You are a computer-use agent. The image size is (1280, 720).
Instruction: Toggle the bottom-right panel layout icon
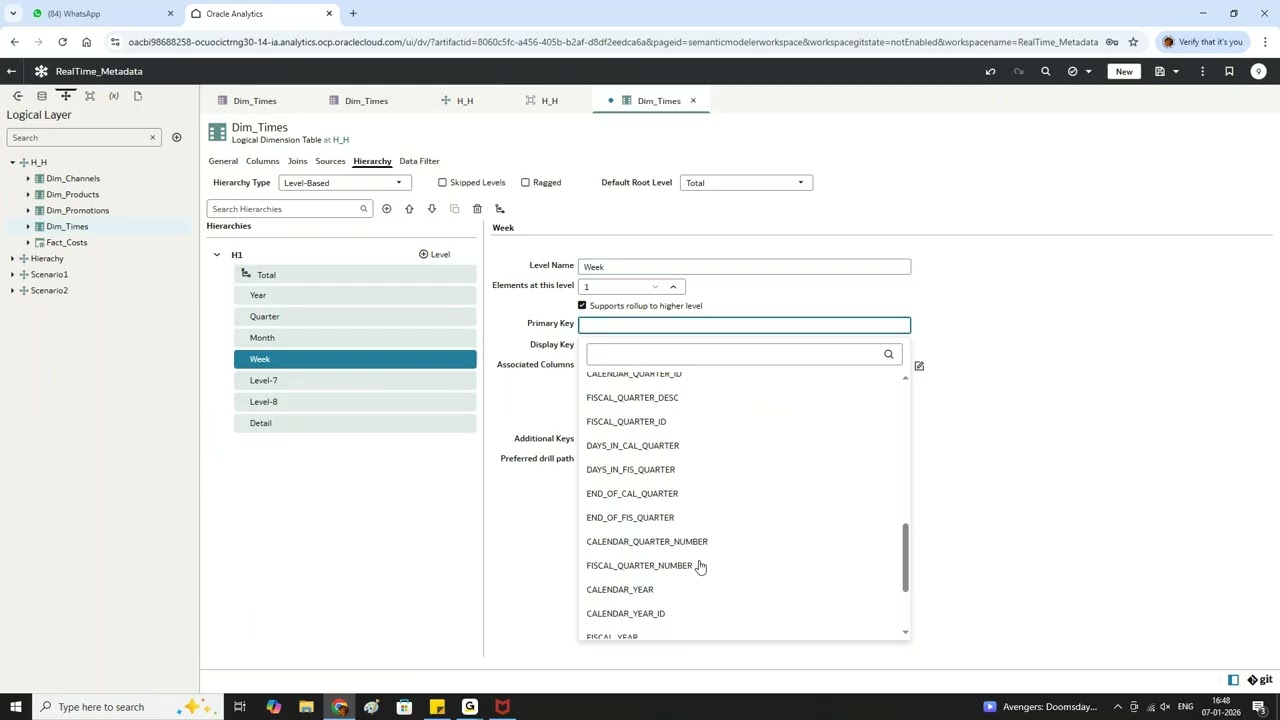(x=1233, y=680)
